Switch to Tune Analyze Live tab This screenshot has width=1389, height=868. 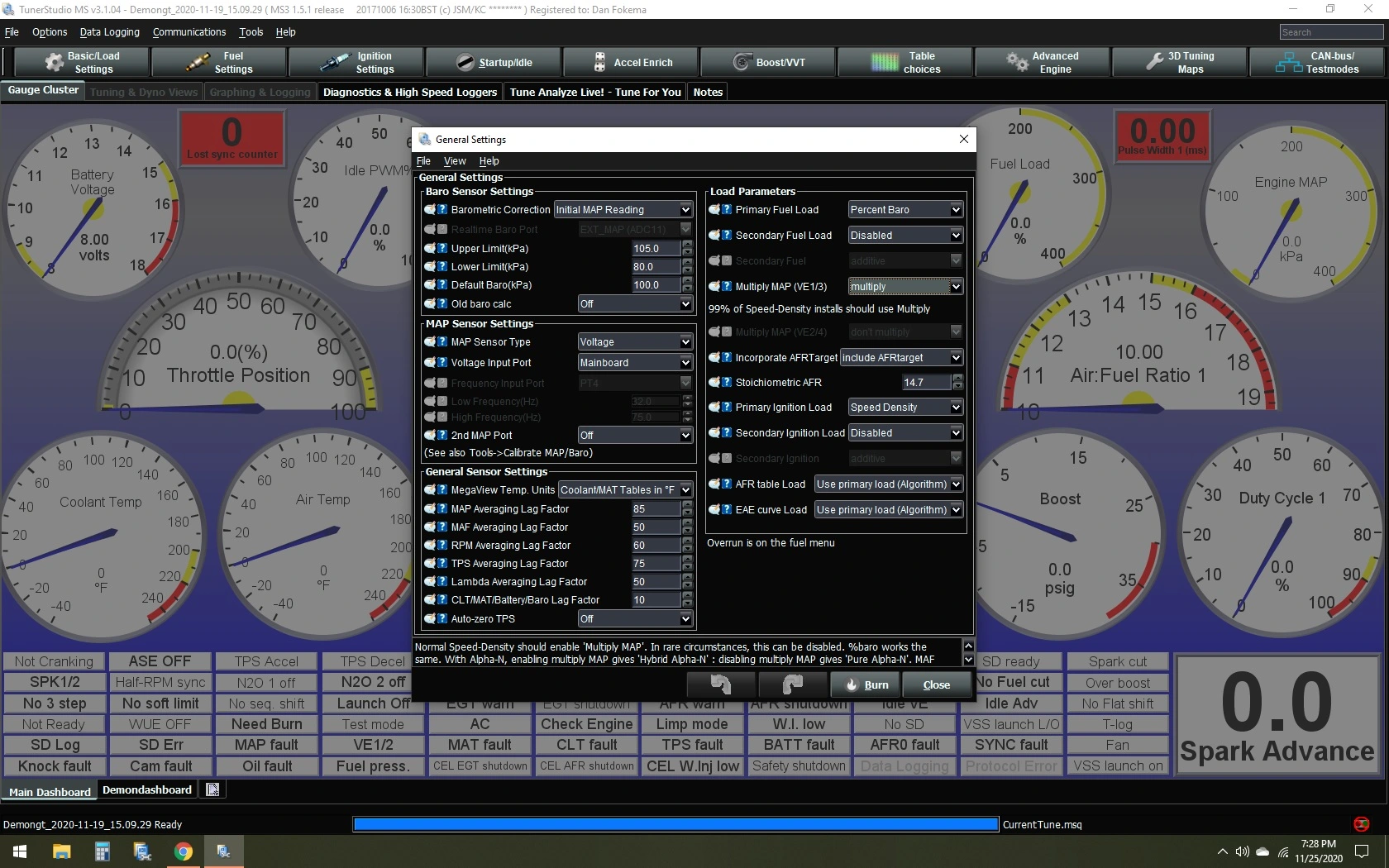pyautogui.click(x=595, y=92)
